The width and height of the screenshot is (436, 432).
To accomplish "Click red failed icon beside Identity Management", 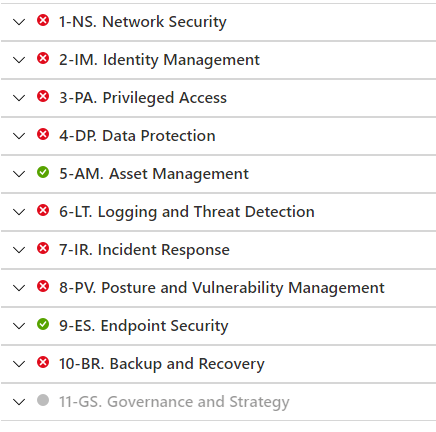I will click(43, 58).
